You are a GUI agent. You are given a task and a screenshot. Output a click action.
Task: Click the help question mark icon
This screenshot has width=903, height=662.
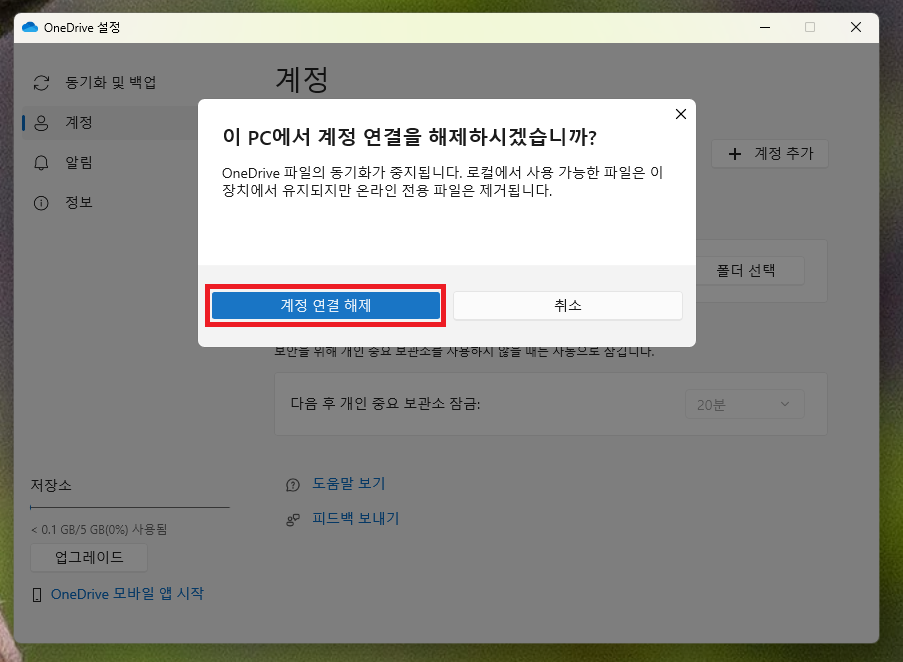pos(293,485)
